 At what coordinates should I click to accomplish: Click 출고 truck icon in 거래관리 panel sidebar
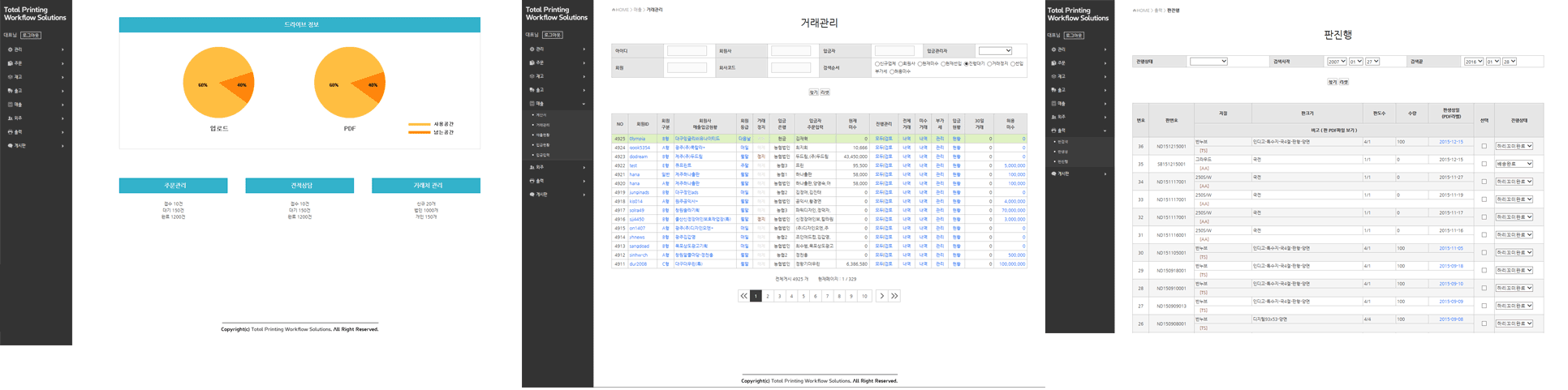point(532,90)
